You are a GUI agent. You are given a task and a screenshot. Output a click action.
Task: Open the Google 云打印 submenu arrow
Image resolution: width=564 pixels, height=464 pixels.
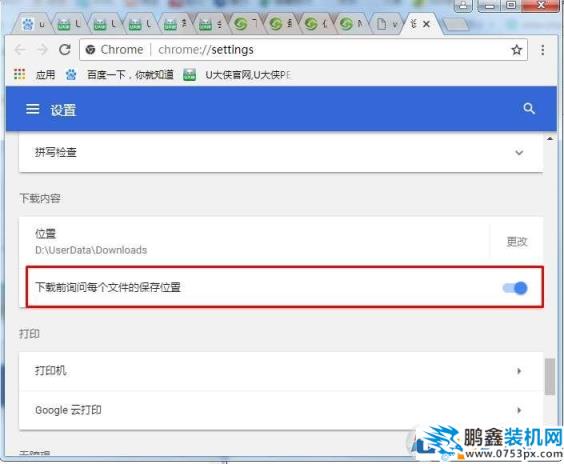tap(519, 410)
